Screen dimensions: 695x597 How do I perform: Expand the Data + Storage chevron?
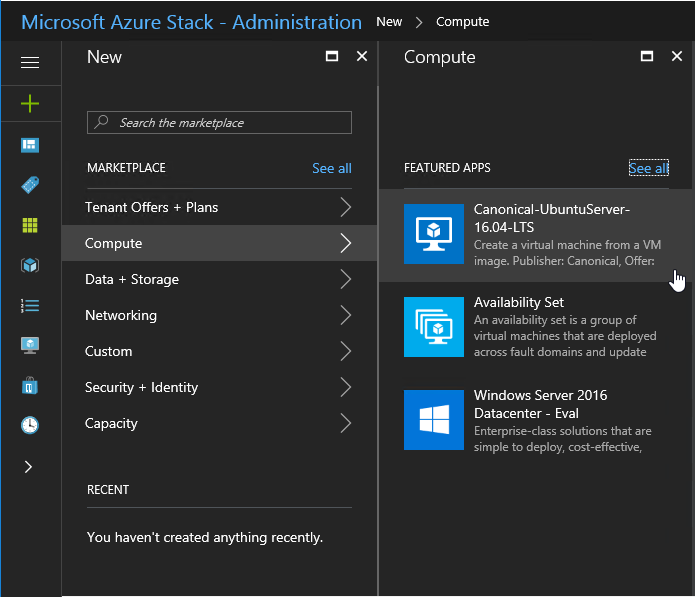coord(346,279)
